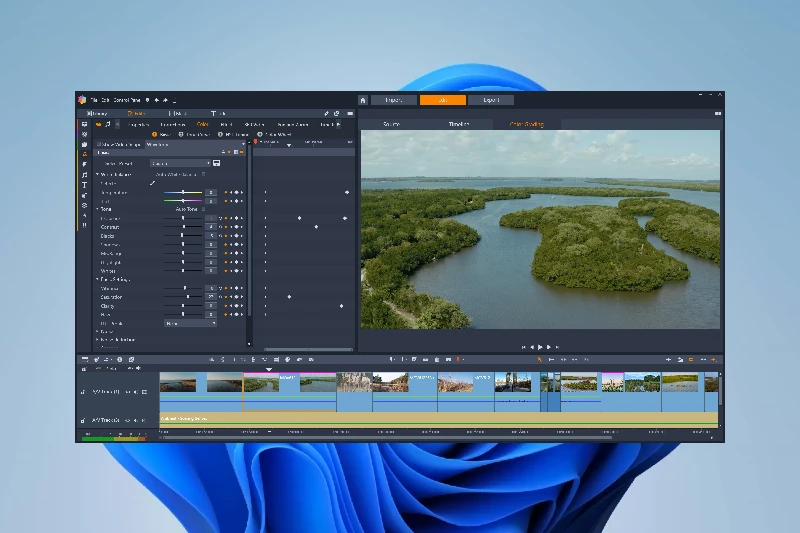Open the Home screen via house icon
The width and height of the screenshot is (800, 533).
pos(363,100)
